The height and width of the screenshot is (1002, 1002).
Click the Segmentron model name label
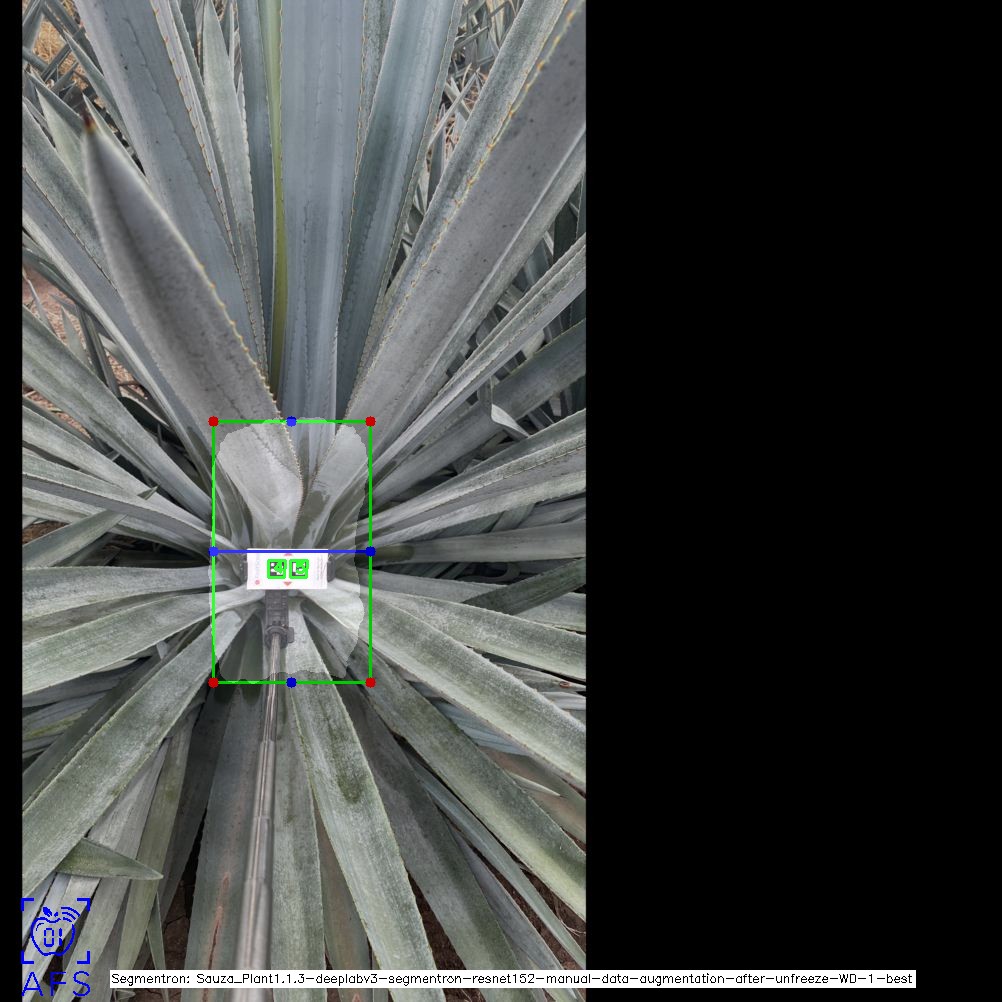click(512, 979)
